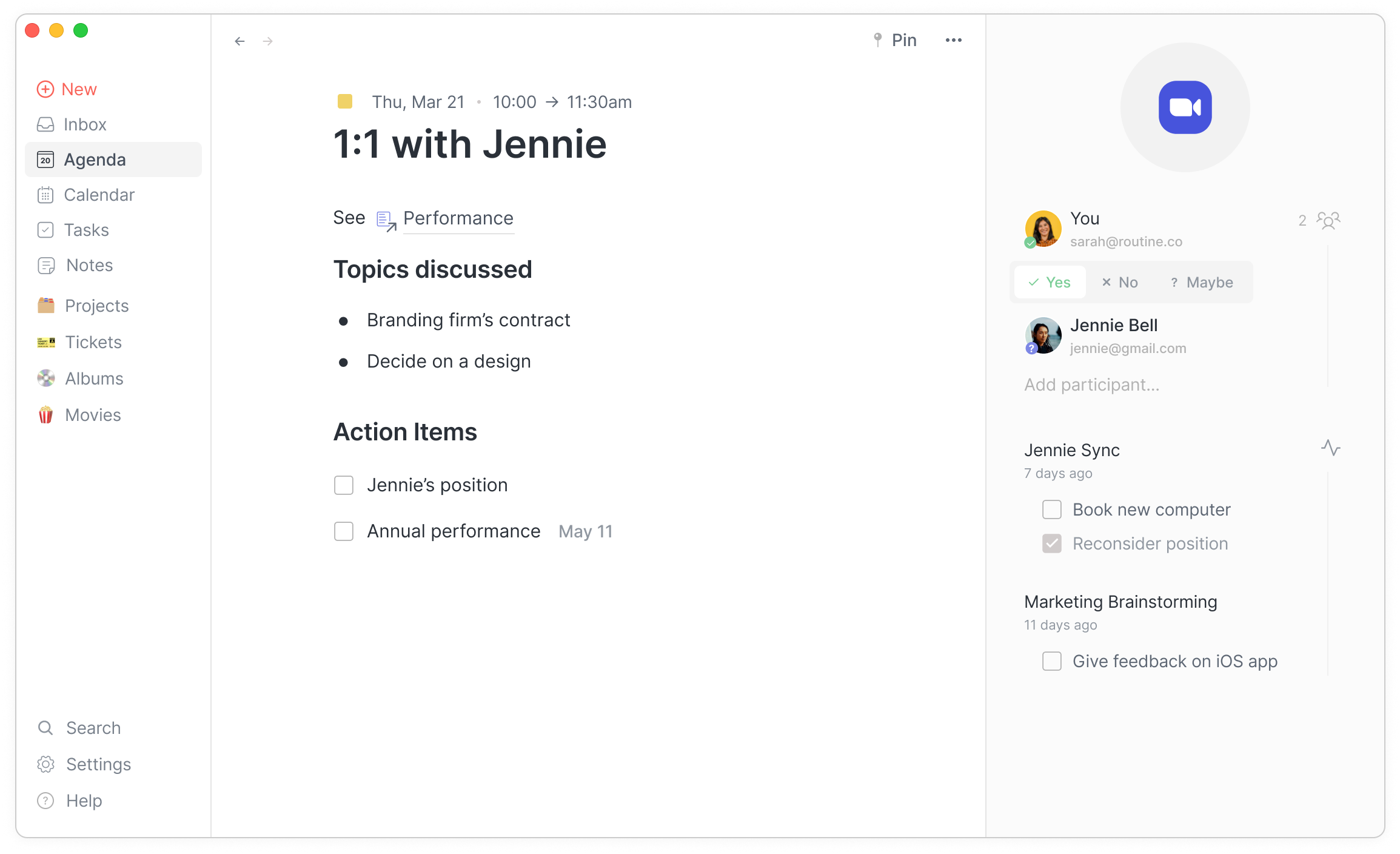This screenshot has height=854, width=1400.
Task: Click the New plus icon
Action: [x=45, y=89]
